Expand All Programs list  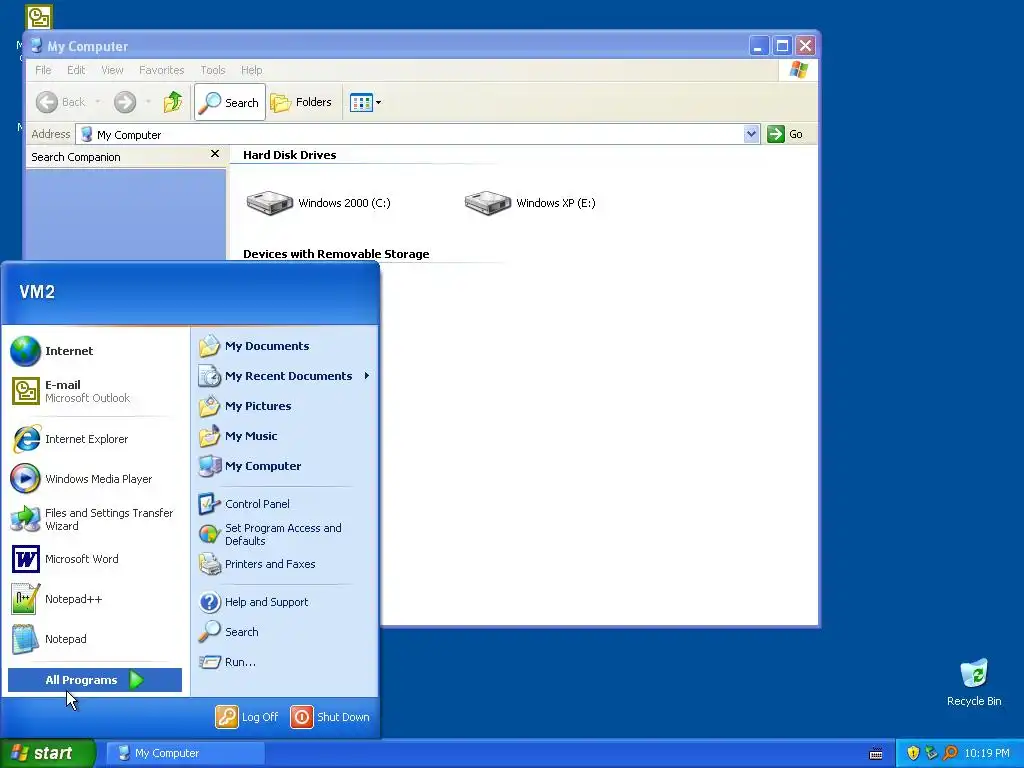[95, 680]
